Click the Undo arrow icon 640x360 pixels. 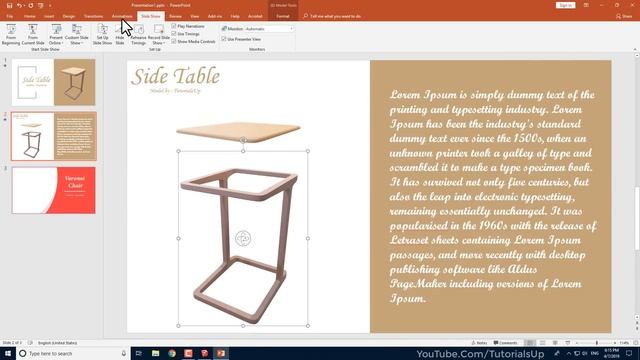coord(19,5)
